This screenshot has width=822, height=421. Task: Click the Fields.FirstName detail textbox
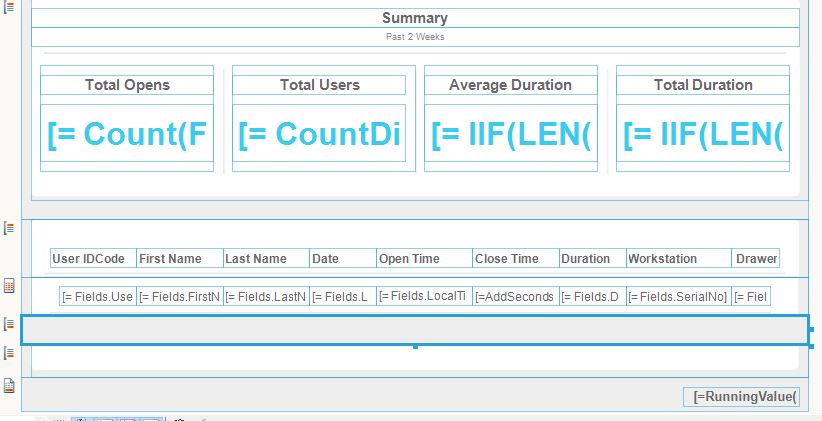tap(179, 296)
